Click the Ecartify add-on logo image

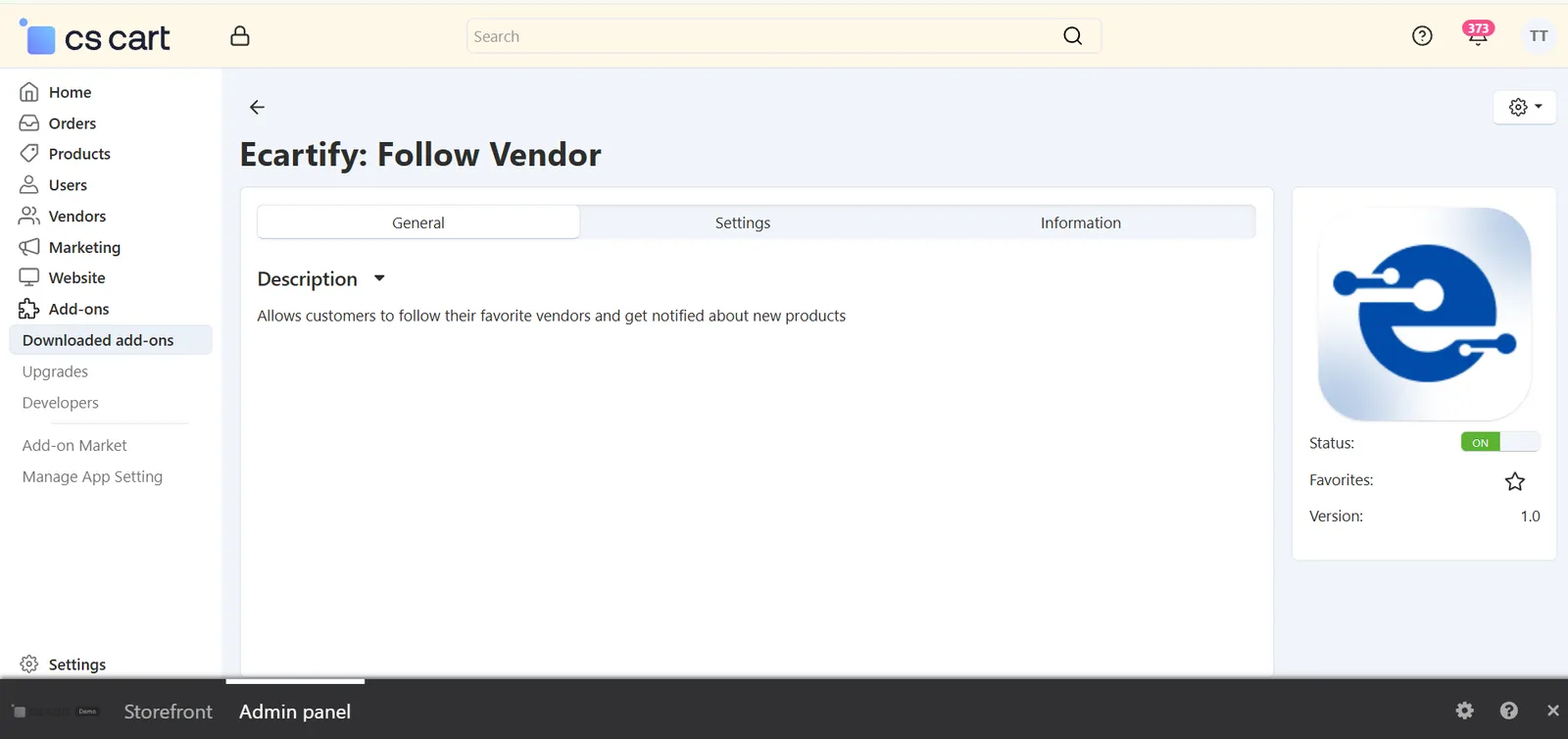click(1424, 314)
